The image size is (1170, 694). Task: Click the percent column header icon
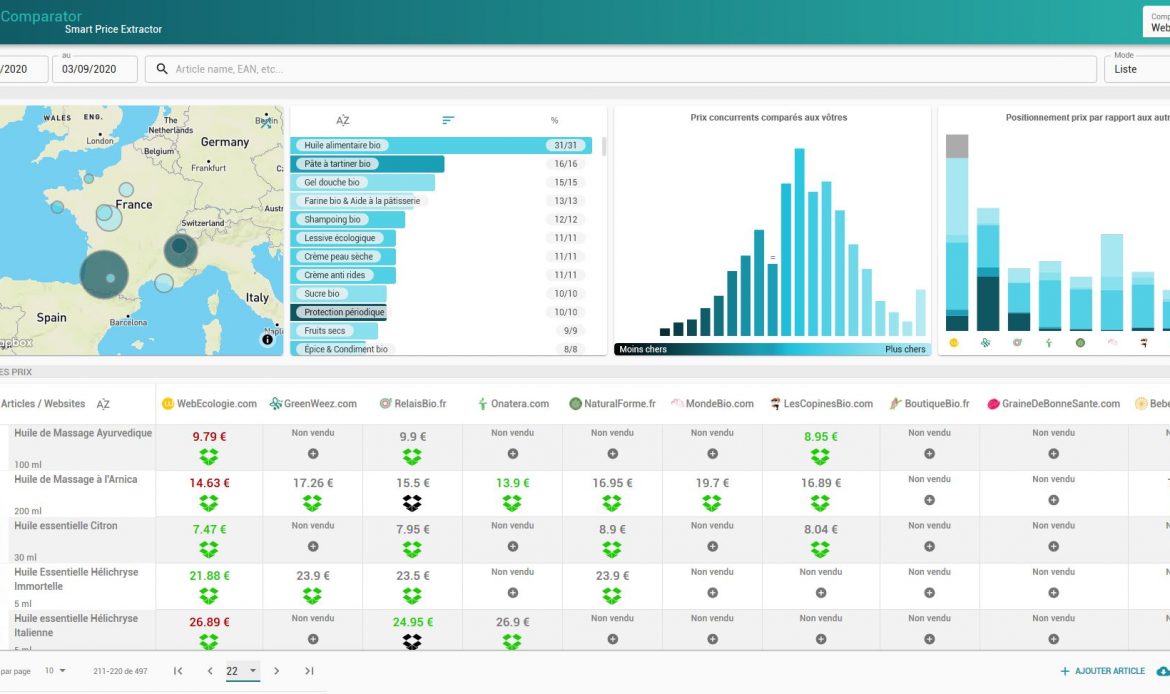pyautogui.click(x=554, y=120)
